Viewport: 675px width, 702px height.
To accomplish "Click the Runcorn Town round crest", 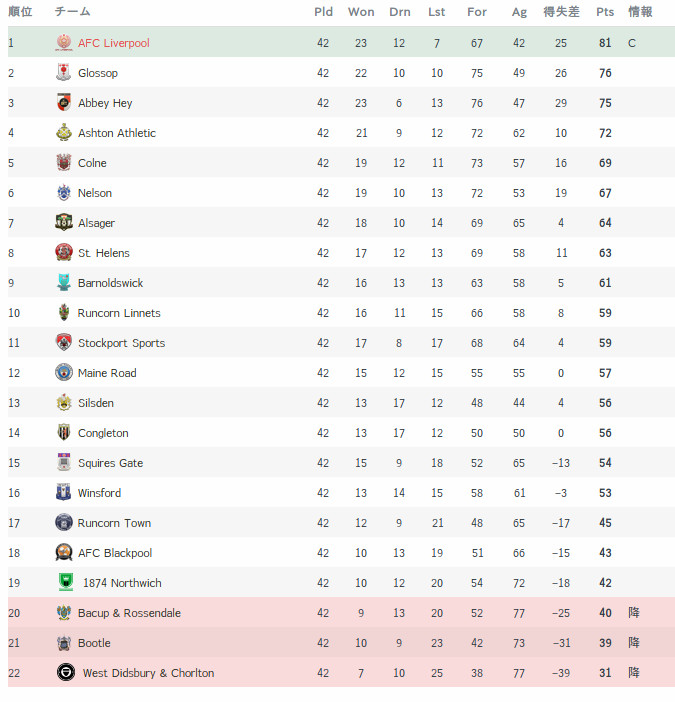I will (64, 522).
